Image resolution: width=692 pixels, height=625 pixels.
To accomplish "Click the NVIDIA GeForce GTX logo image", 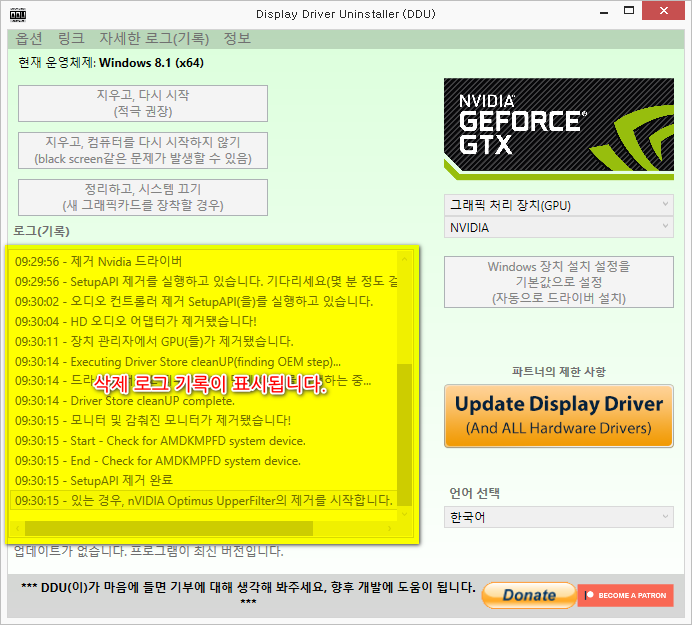I will [559, 129].
